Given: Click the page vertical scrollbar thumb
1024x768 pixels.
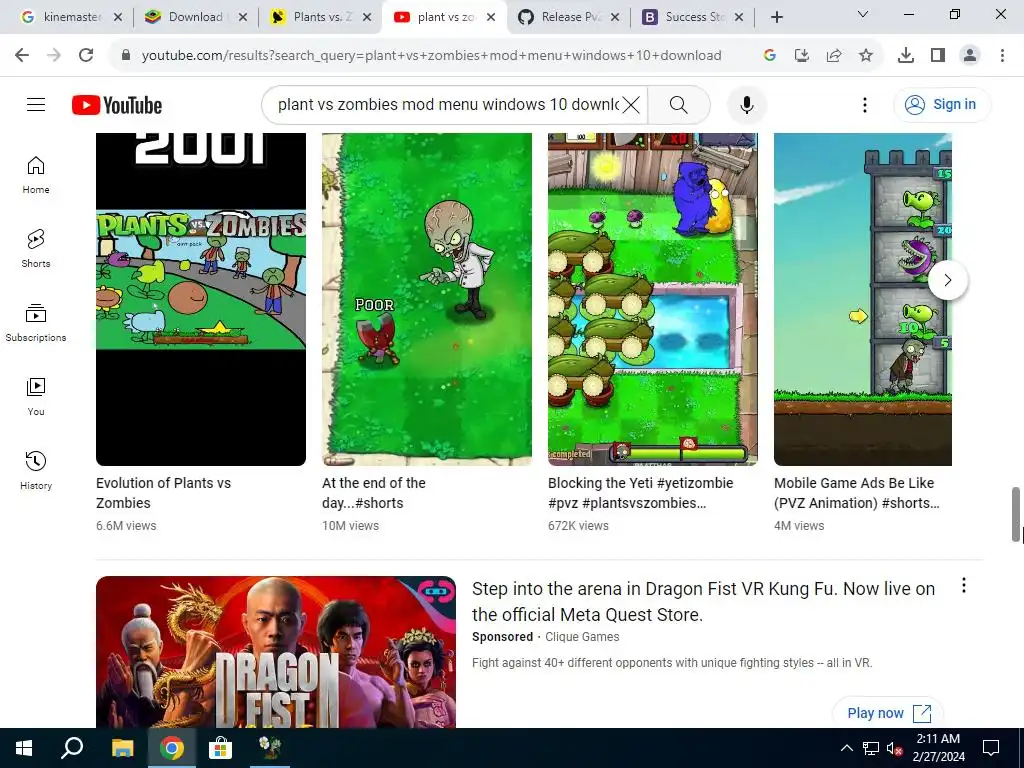Looking at the screenshot, I should 1016,513.
